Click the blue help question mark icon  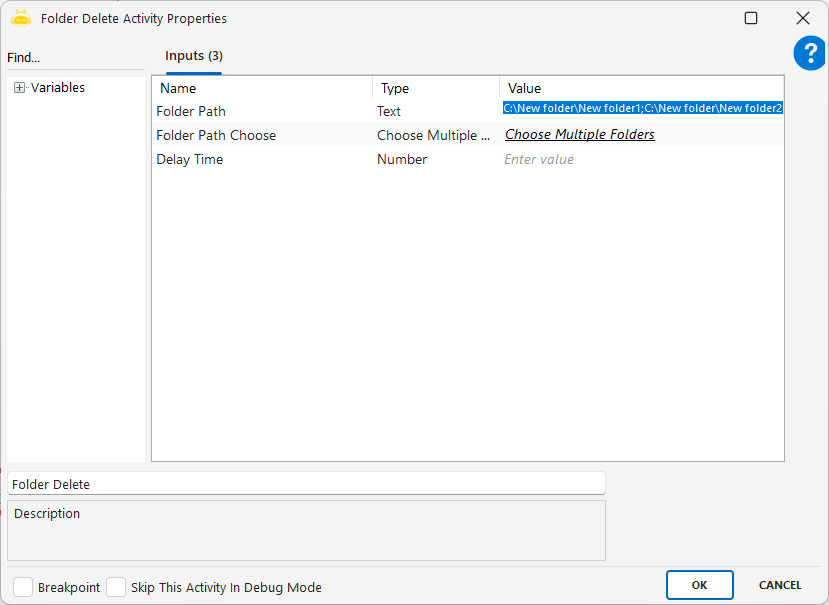(809, 53)
